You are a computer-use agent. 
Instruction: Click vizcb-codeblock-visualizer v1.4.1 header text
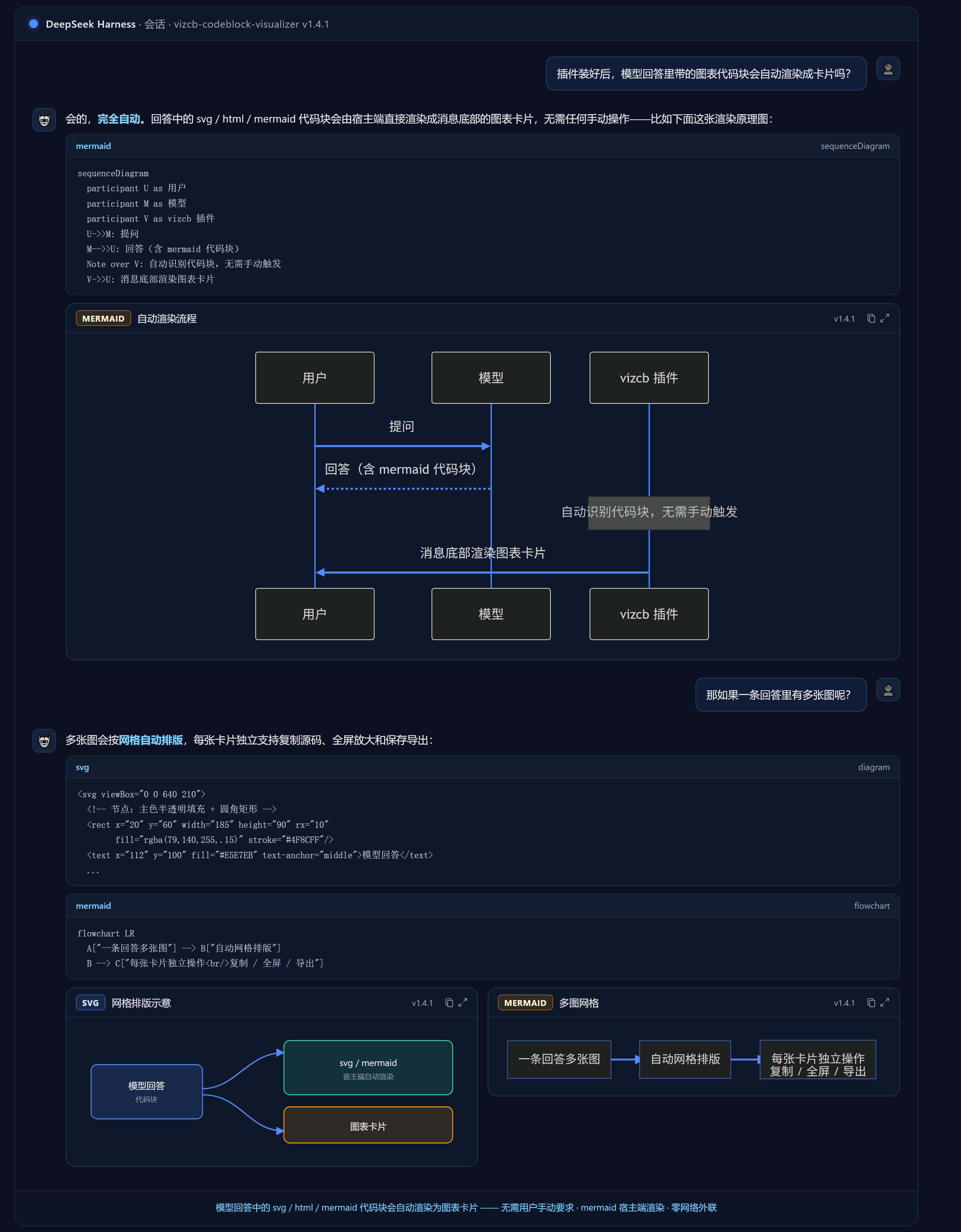point(251,24)
